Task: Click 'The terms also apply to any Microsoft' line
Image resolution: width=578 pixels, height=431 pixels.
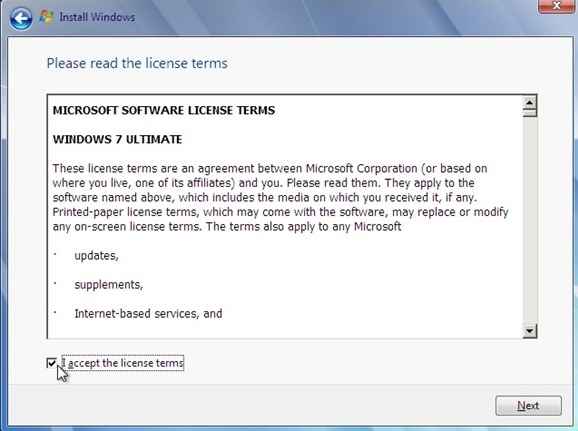Action: click(x=303, y=226)
